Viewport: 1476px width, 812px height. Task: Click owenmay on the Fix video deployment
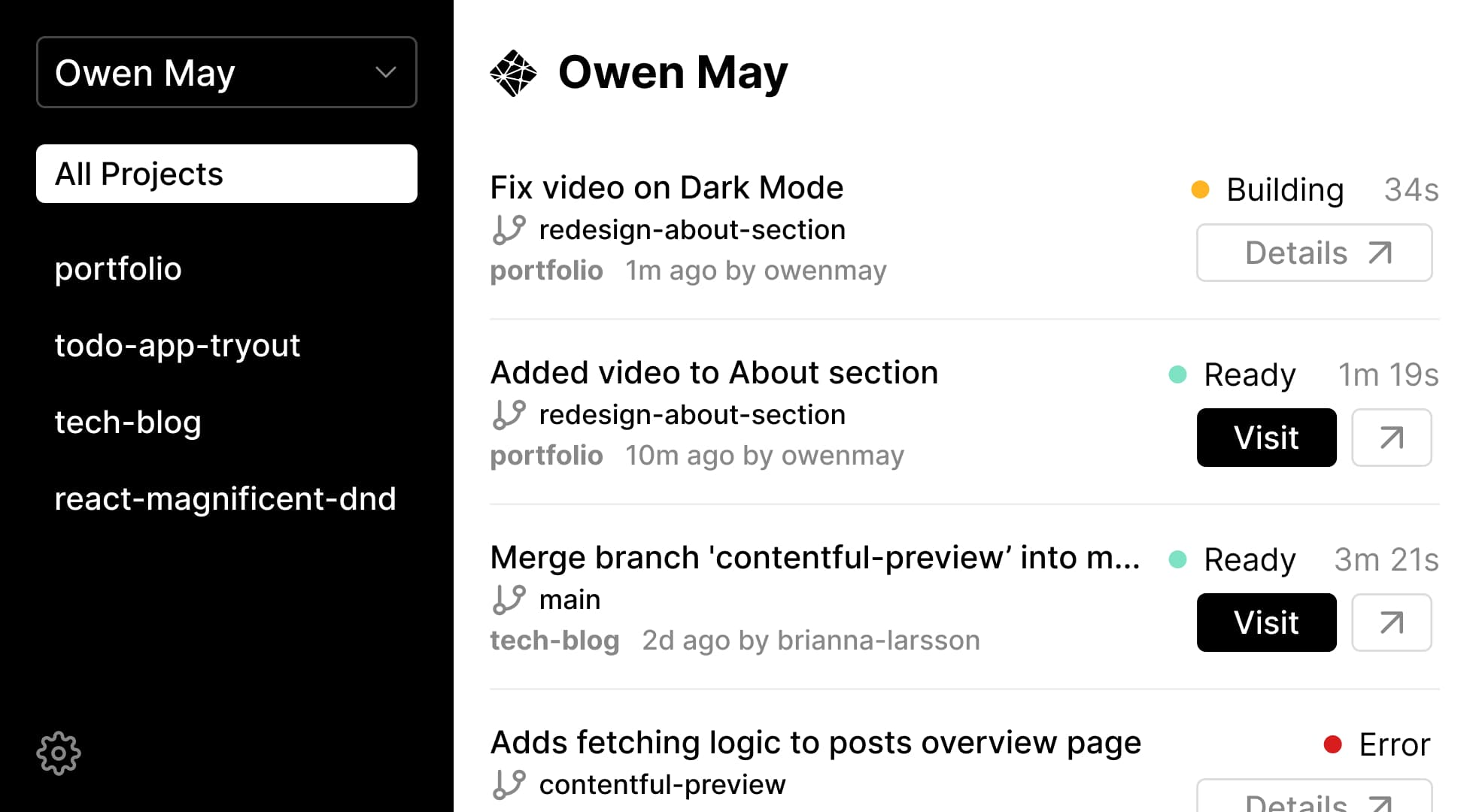tap(824, 271)
